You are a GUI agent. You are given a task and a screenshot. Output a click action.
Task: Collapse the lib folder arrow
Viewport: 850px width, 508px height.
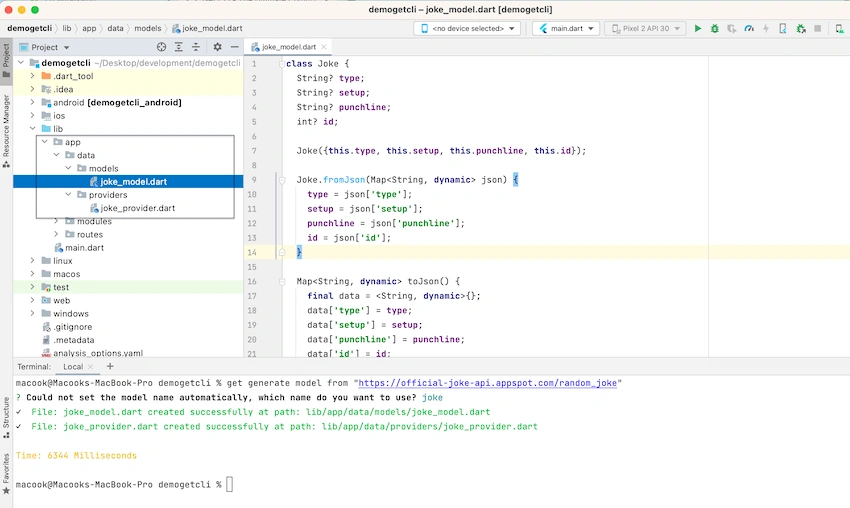[x=33, y=128]
